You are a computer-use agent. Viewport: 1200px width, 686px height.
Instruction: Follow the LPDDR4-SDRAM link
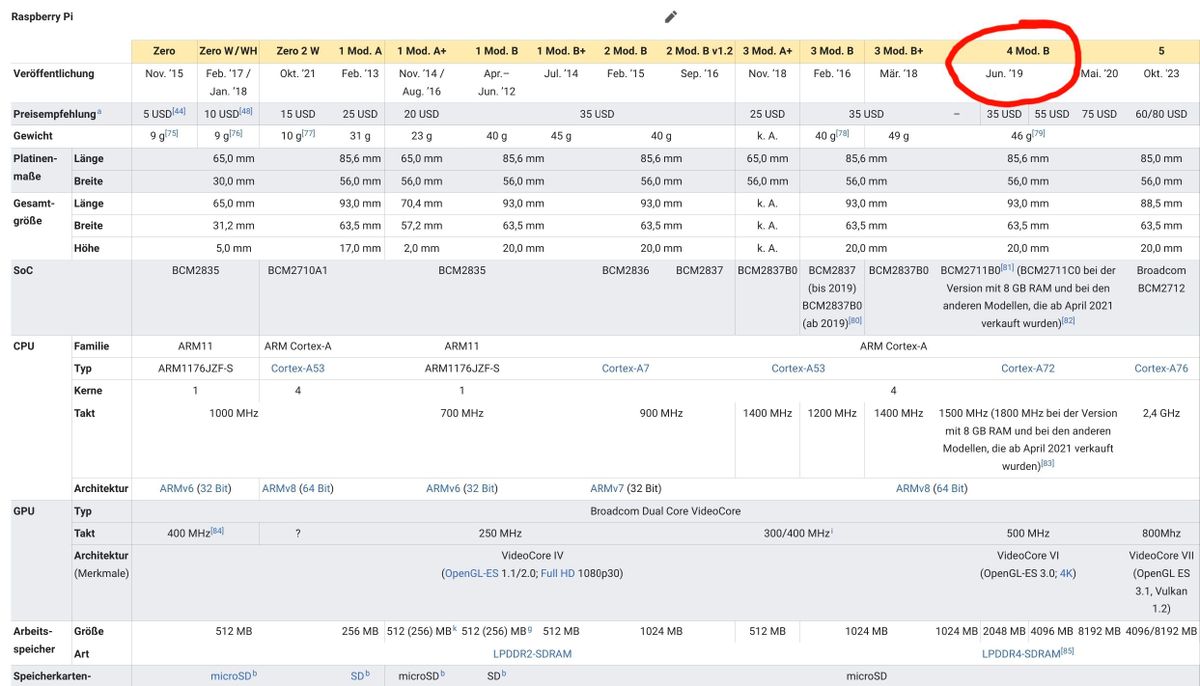click(x=1020, y=654)
